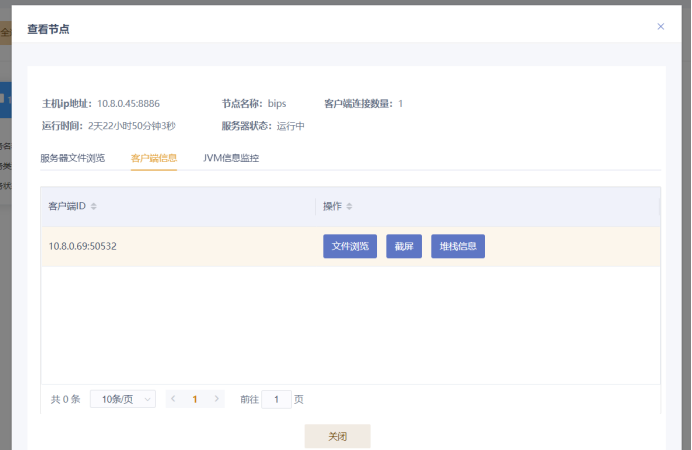The height and width of the screenshot is (450, 692).
Task: Open 堆栈信息 for client 10.8.0.69
Action: pos(458,246)
